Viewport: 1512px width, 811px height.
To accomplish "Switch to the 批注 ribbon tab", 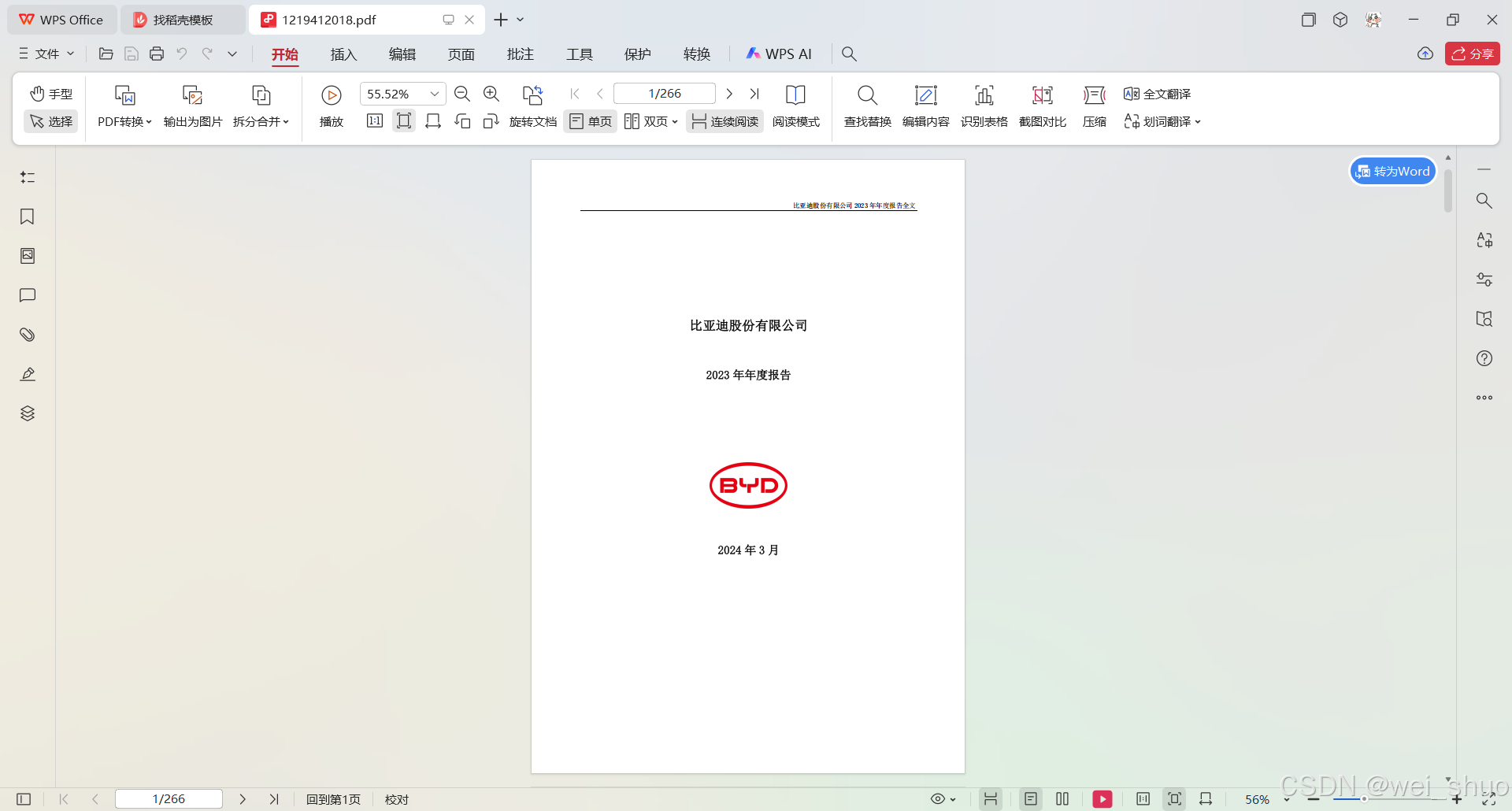I will 520,54.
